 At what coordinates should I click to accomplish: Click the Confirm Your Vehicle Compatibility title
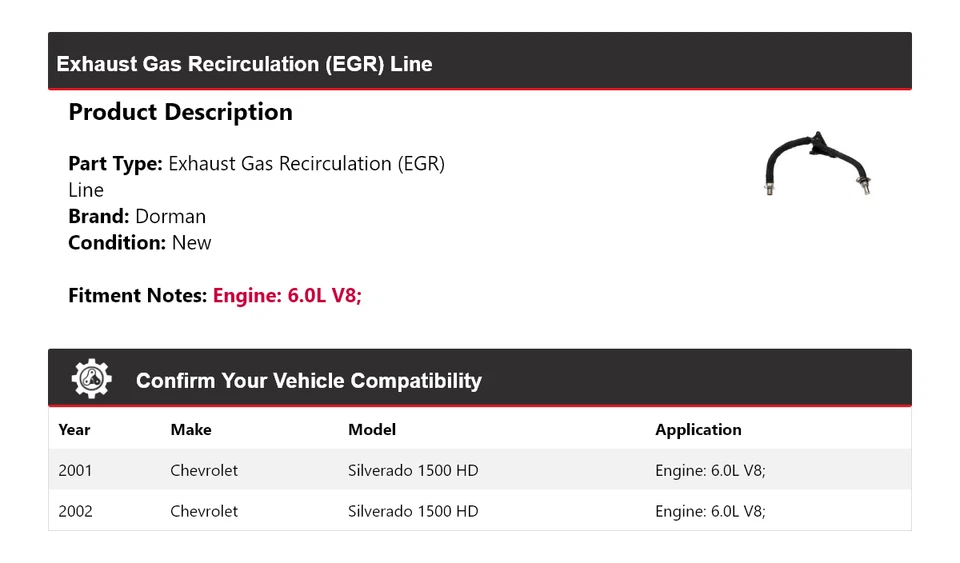click(308, 381)
